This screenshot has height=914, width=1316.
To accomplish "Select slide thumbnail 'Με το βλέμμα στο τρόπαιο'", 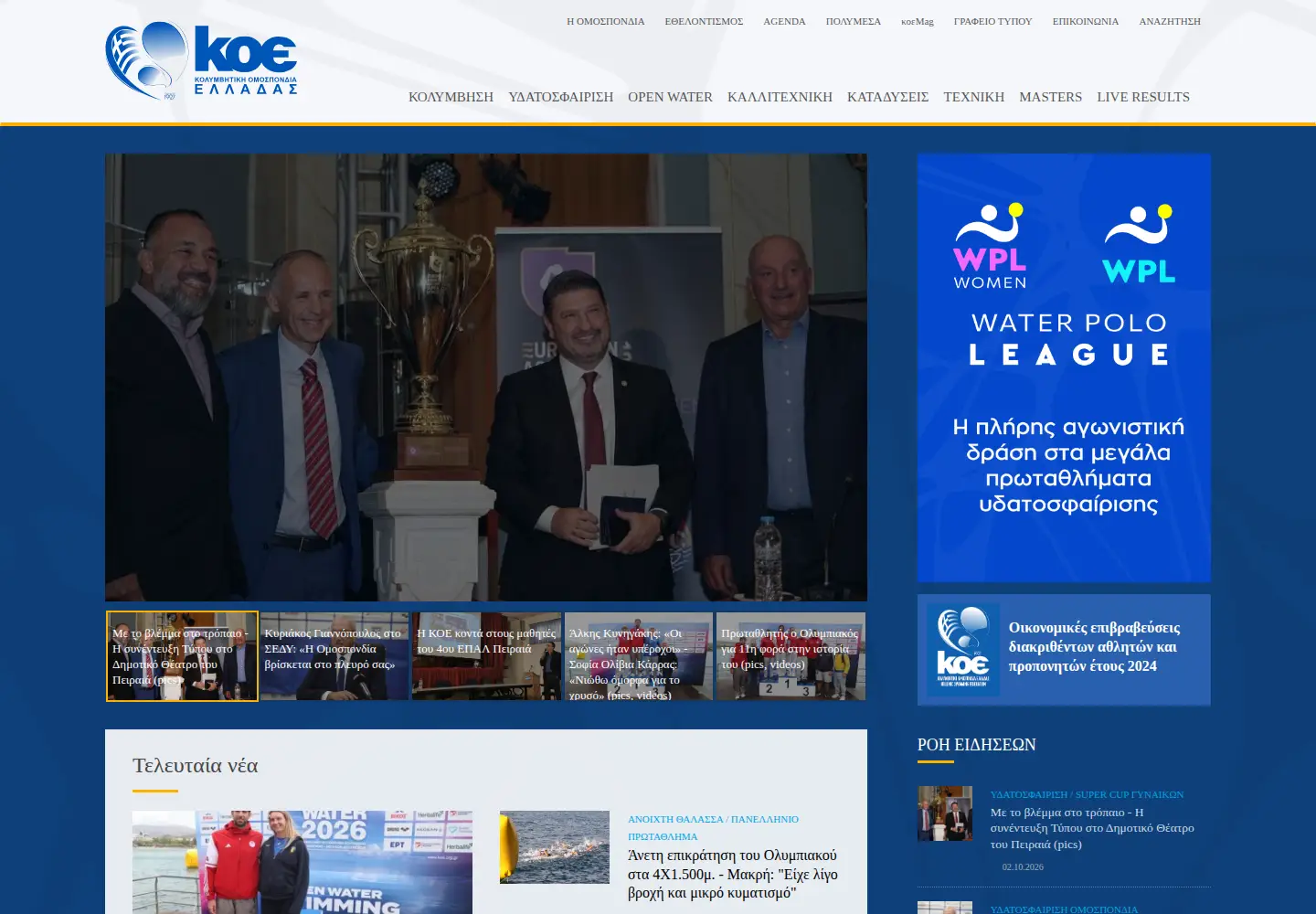I will 182,656.
